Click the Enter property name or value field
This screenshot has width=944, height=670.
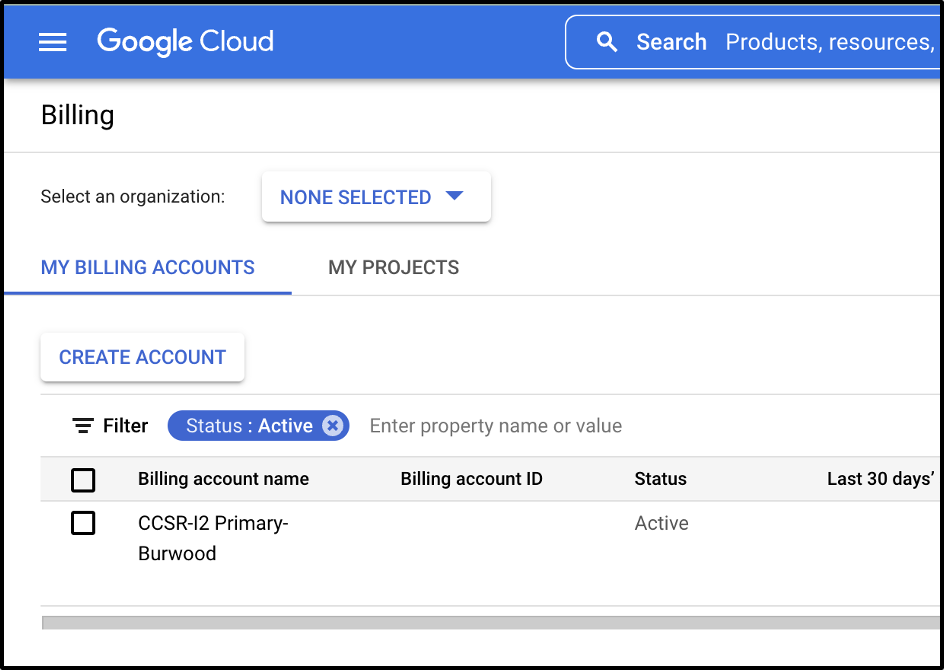[496, 426]
